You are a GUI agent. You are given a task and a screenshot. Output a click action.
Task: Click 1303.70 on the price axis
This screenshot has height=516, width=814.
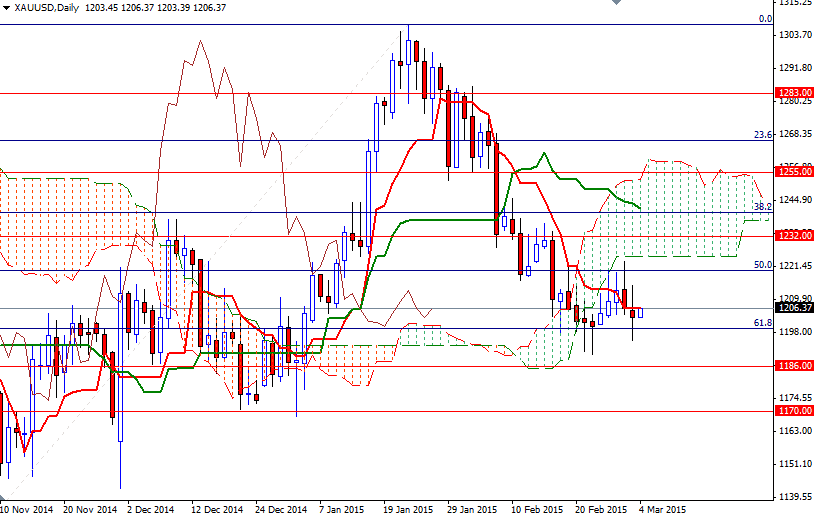tap(794, 35)
